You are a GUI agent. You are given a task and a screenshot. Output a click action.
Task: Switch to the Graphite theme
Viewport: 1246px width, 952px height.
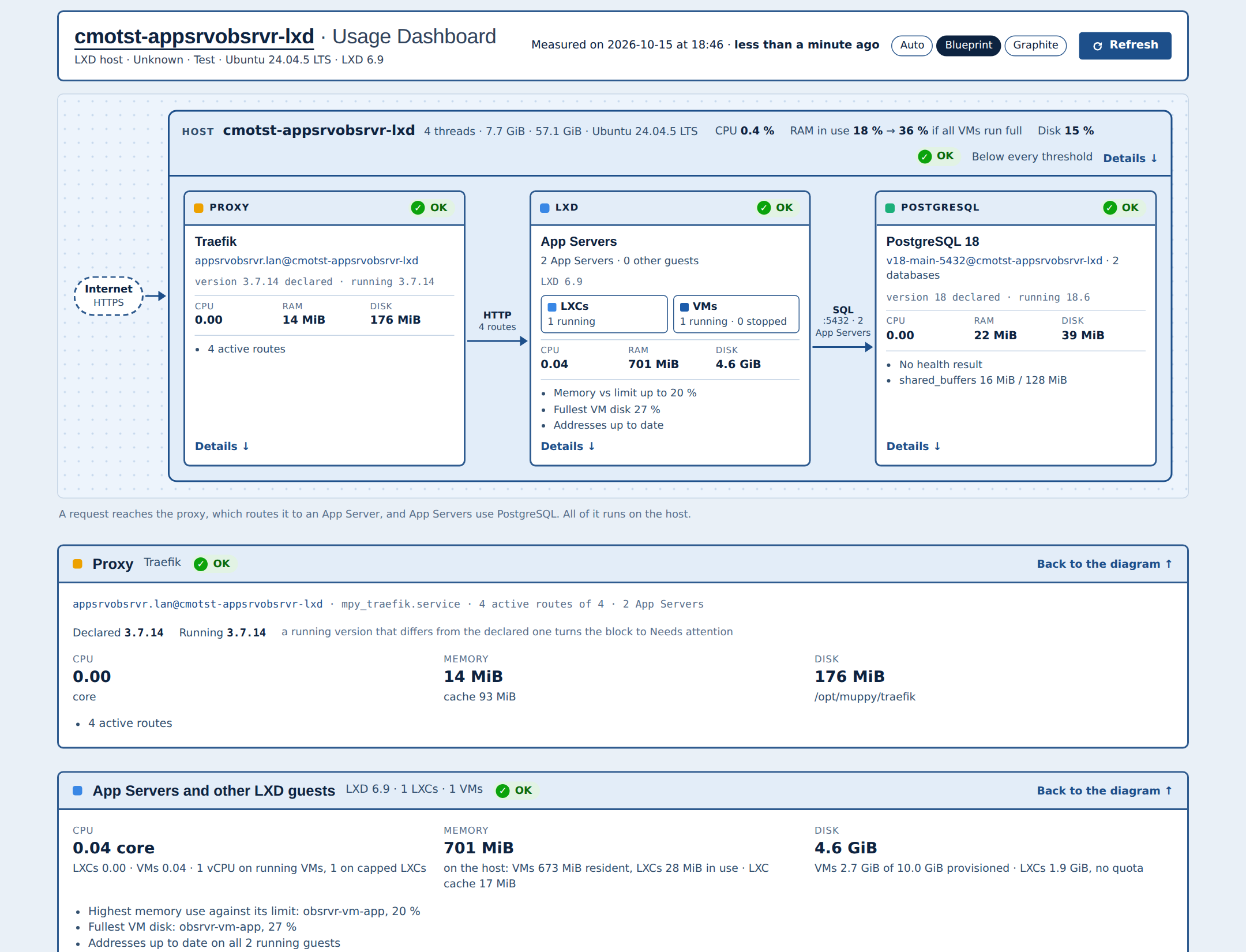(x=1035, y=45)
